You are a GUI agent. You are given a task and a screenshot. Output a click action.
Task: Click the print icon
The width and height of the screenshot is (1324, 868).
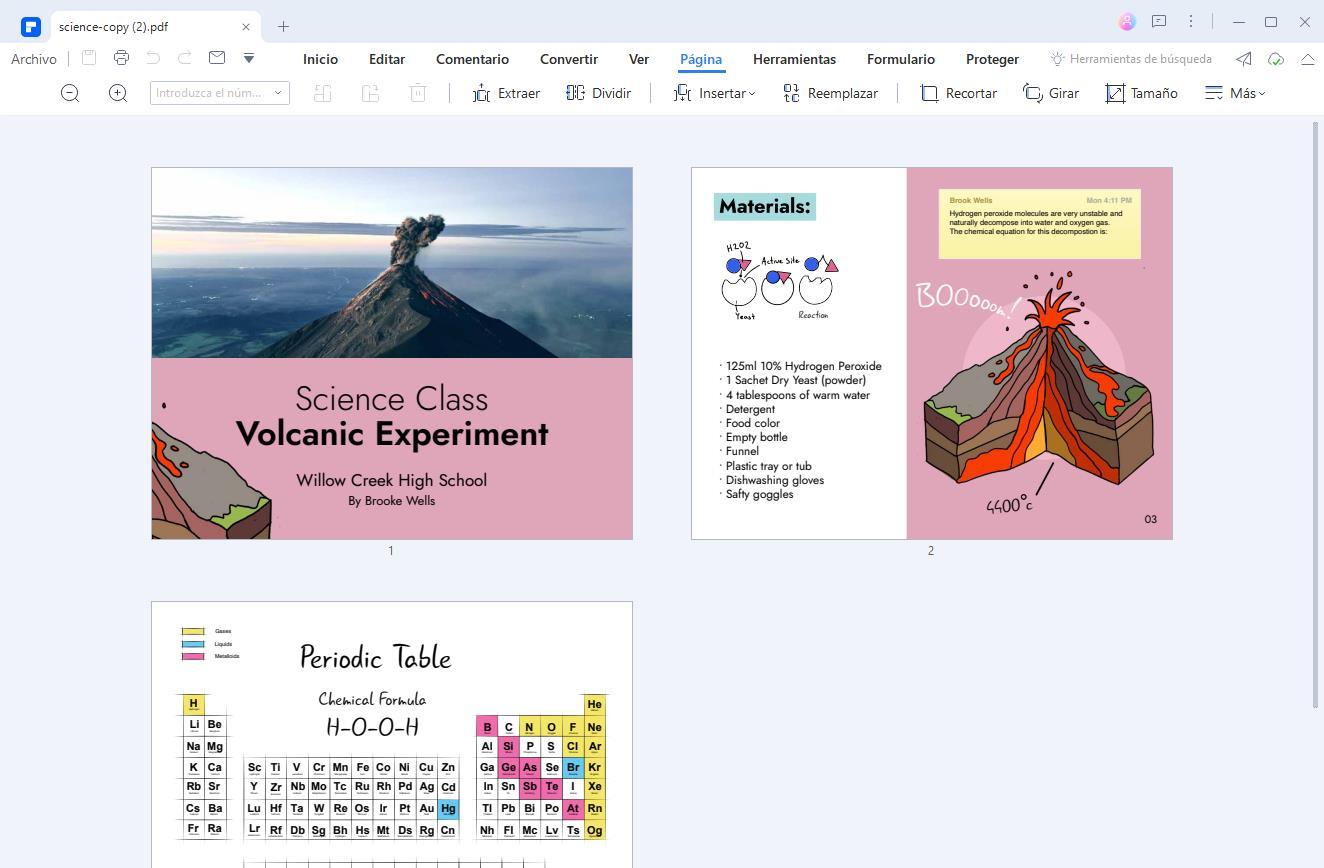(x=121, y=58)
